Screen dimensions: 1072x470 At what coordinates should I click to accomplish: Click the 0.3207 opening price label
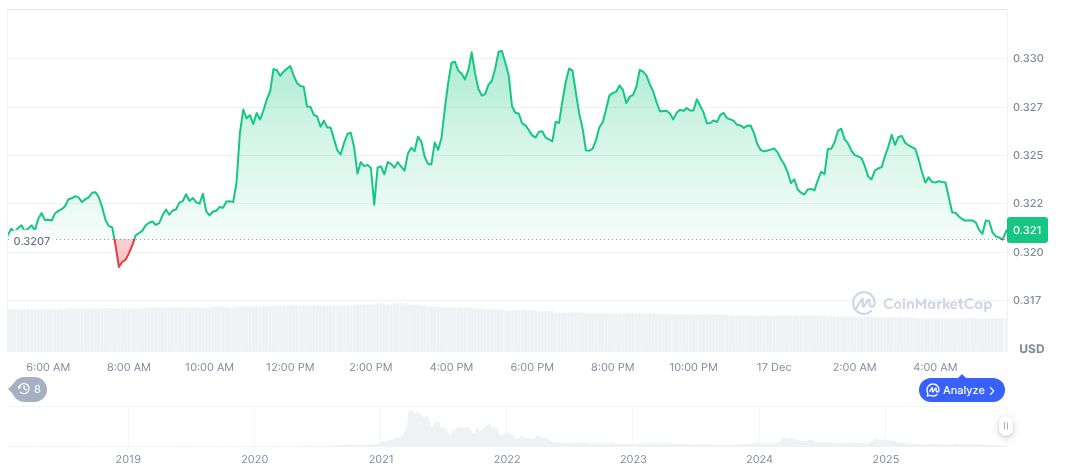tap(31, 240)
